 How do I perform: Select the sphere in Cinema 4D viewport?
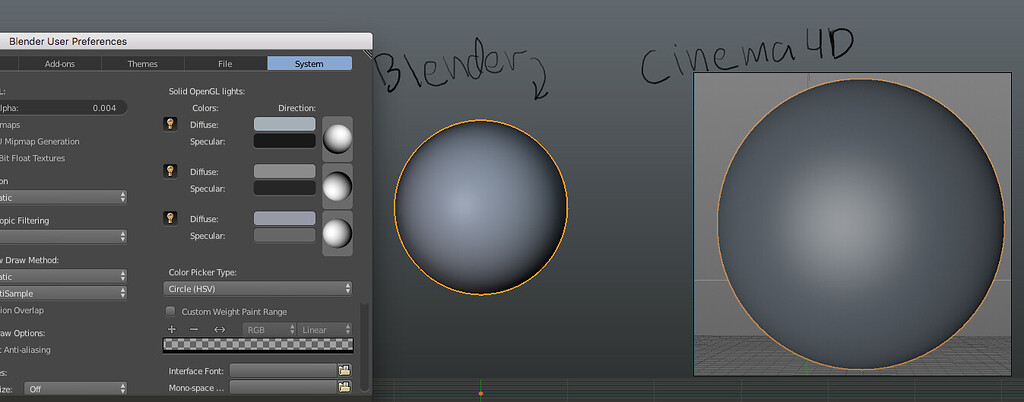(x=860, y=224)
